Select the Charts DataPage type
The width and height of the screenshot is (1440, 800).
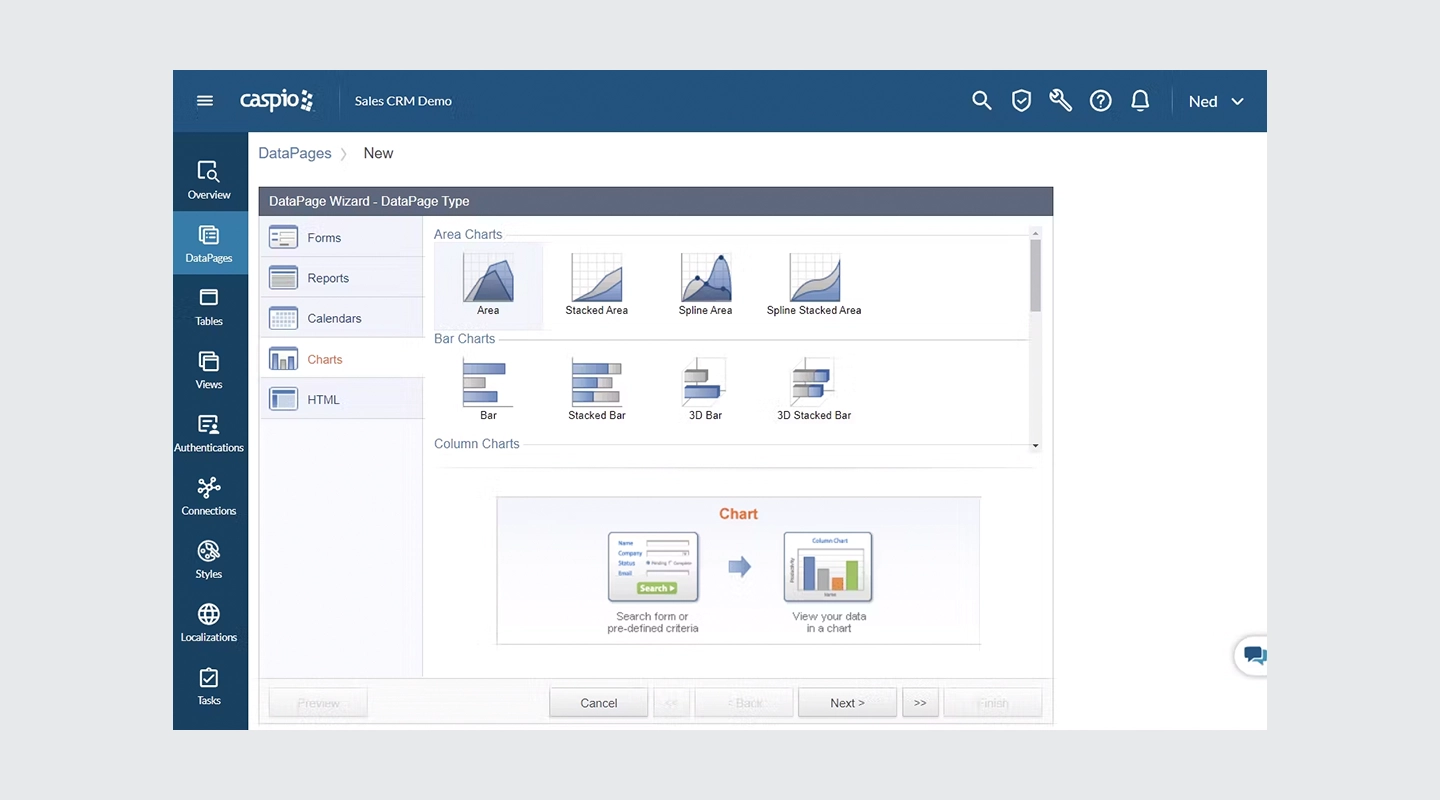pos(341,359)
